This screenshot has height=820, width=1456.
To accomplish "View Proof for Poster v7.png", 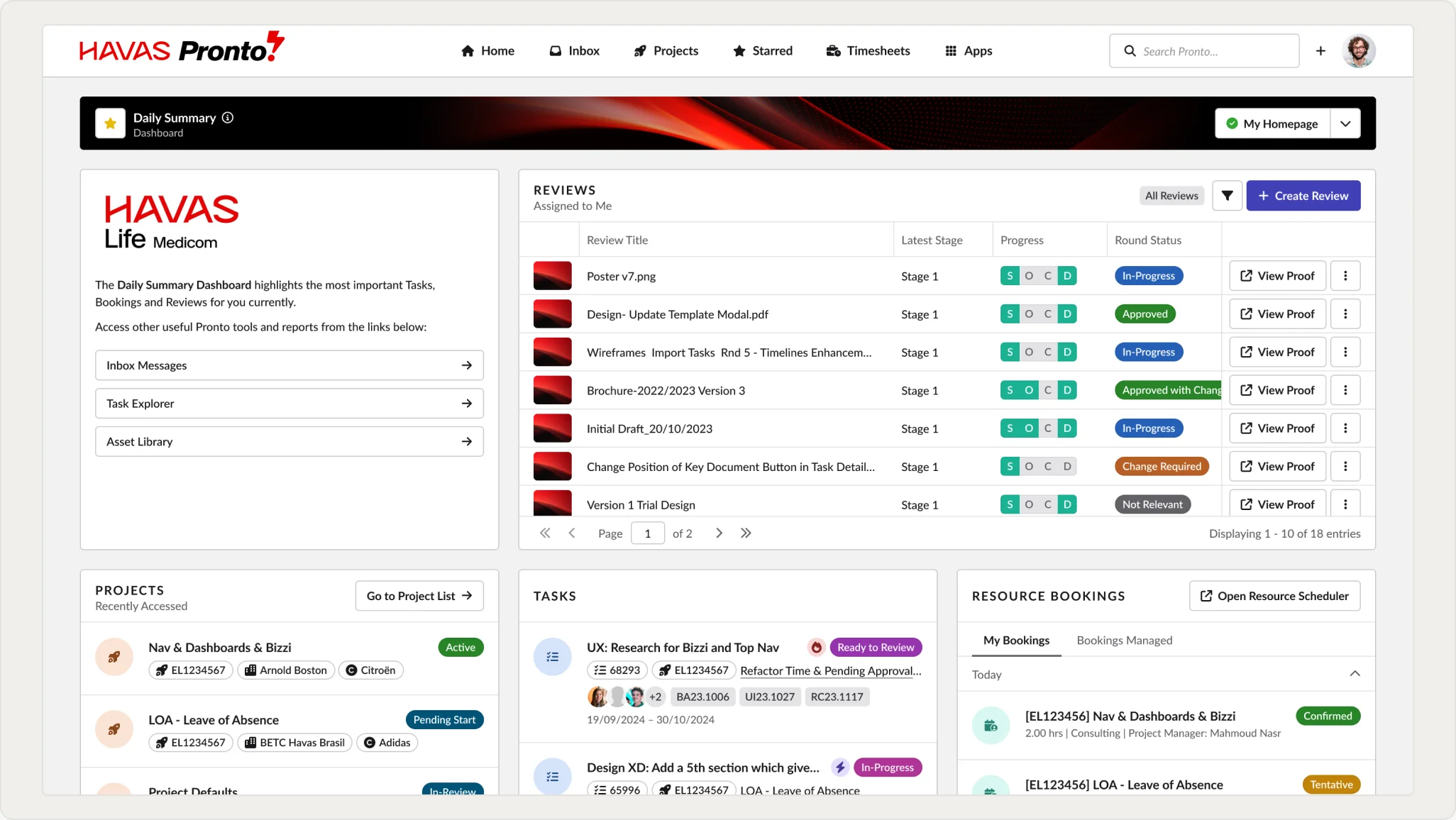I will pos(1277,276).
